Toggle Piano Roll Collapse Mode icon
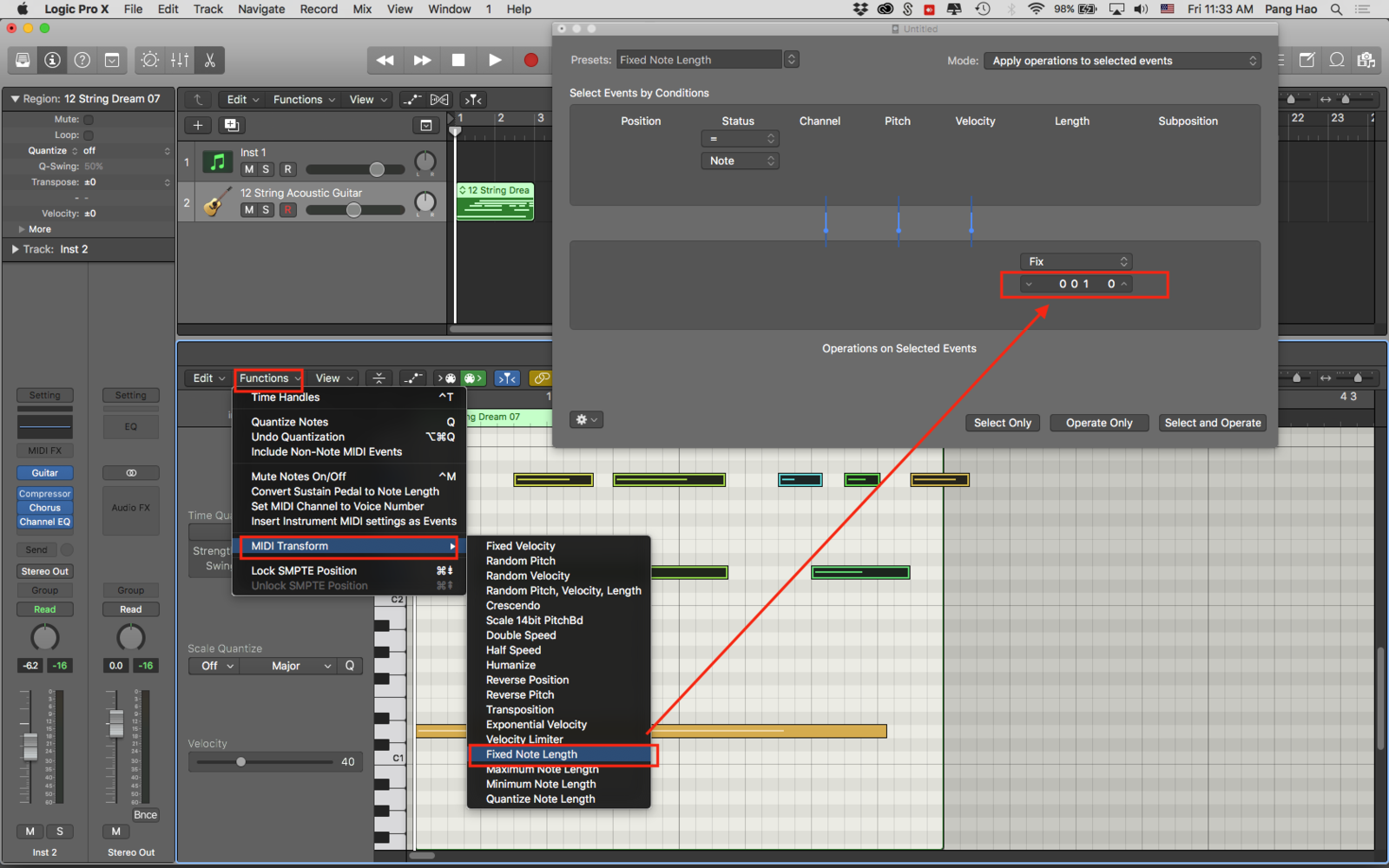1389x868 pixels. tap(379, 378)
